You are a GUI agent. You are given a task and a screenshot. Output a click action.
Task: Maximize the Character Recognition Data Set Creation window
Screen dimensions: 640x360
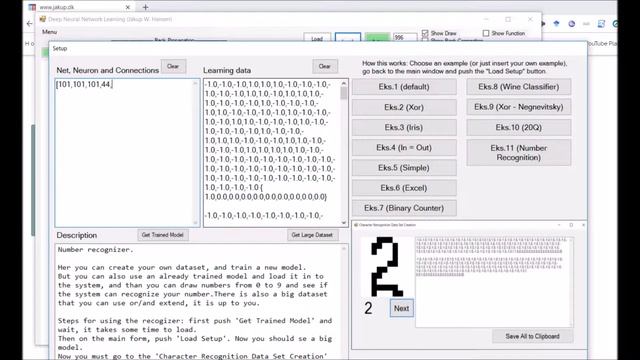pyautogui.click(x=571, y=225)
